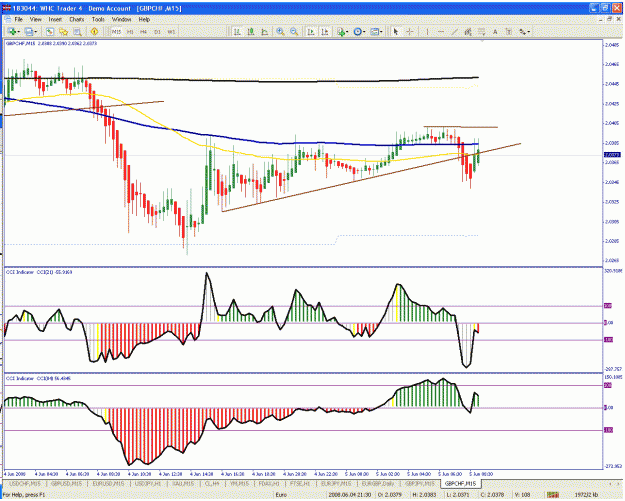This screenshot has height=501, width=625.
Task: Open the Insert menu
Action: pyautogui.click(x=55, y=19)
